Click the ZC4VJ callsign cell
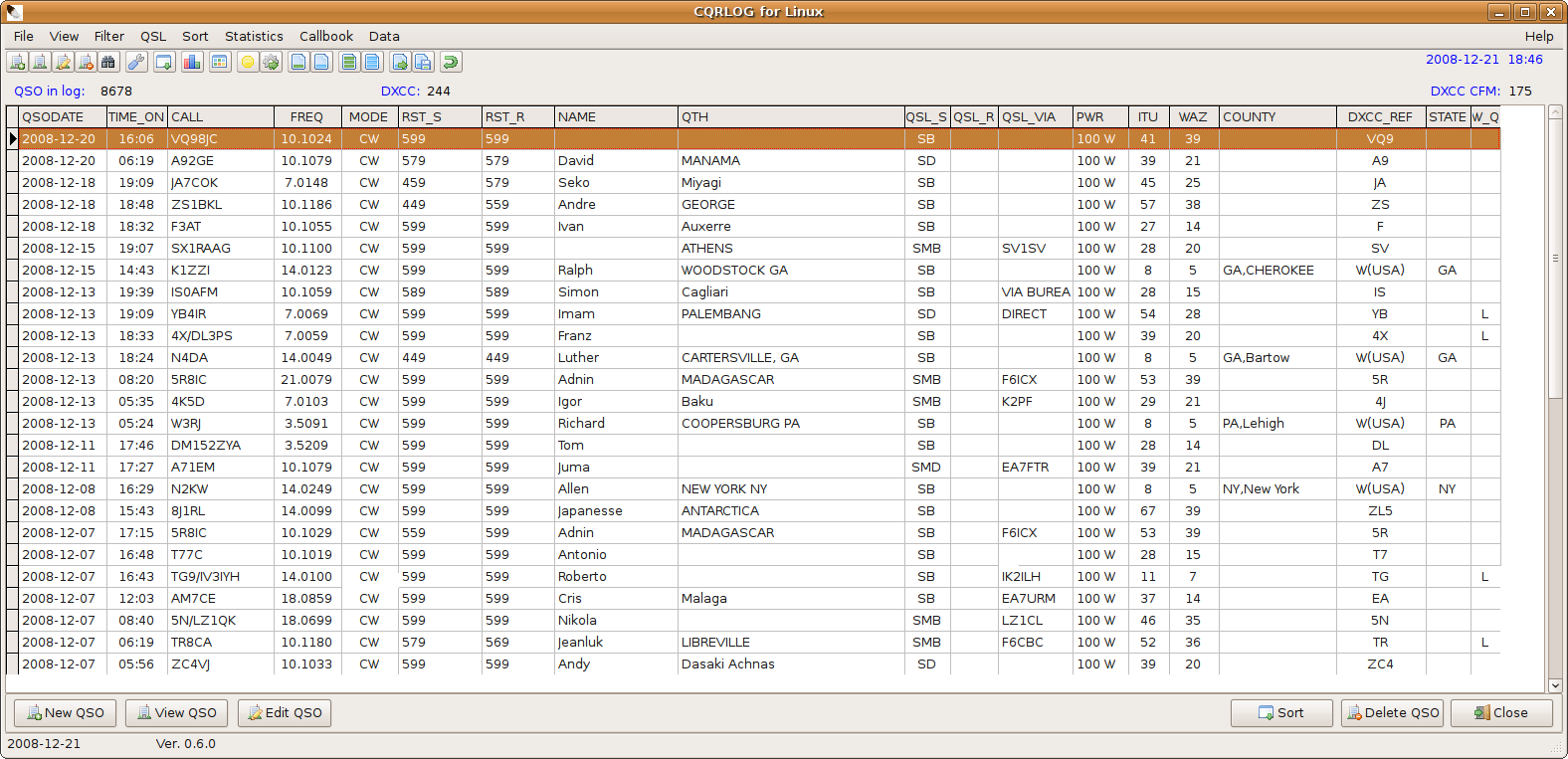1568x759 pixels. coord(221,664)
